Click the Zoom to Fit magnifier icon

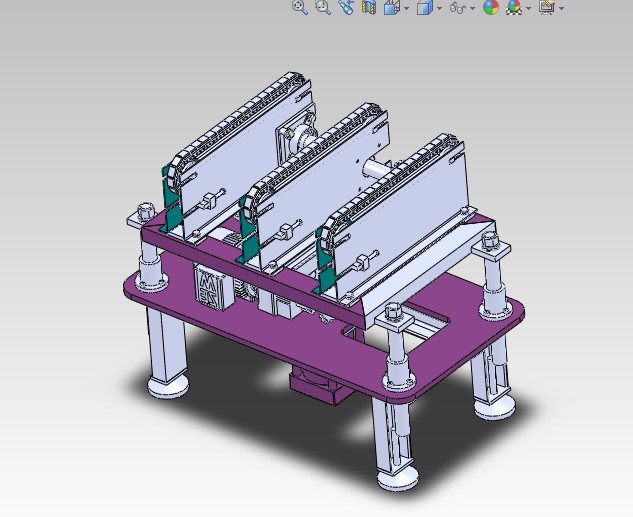point(300,7)
